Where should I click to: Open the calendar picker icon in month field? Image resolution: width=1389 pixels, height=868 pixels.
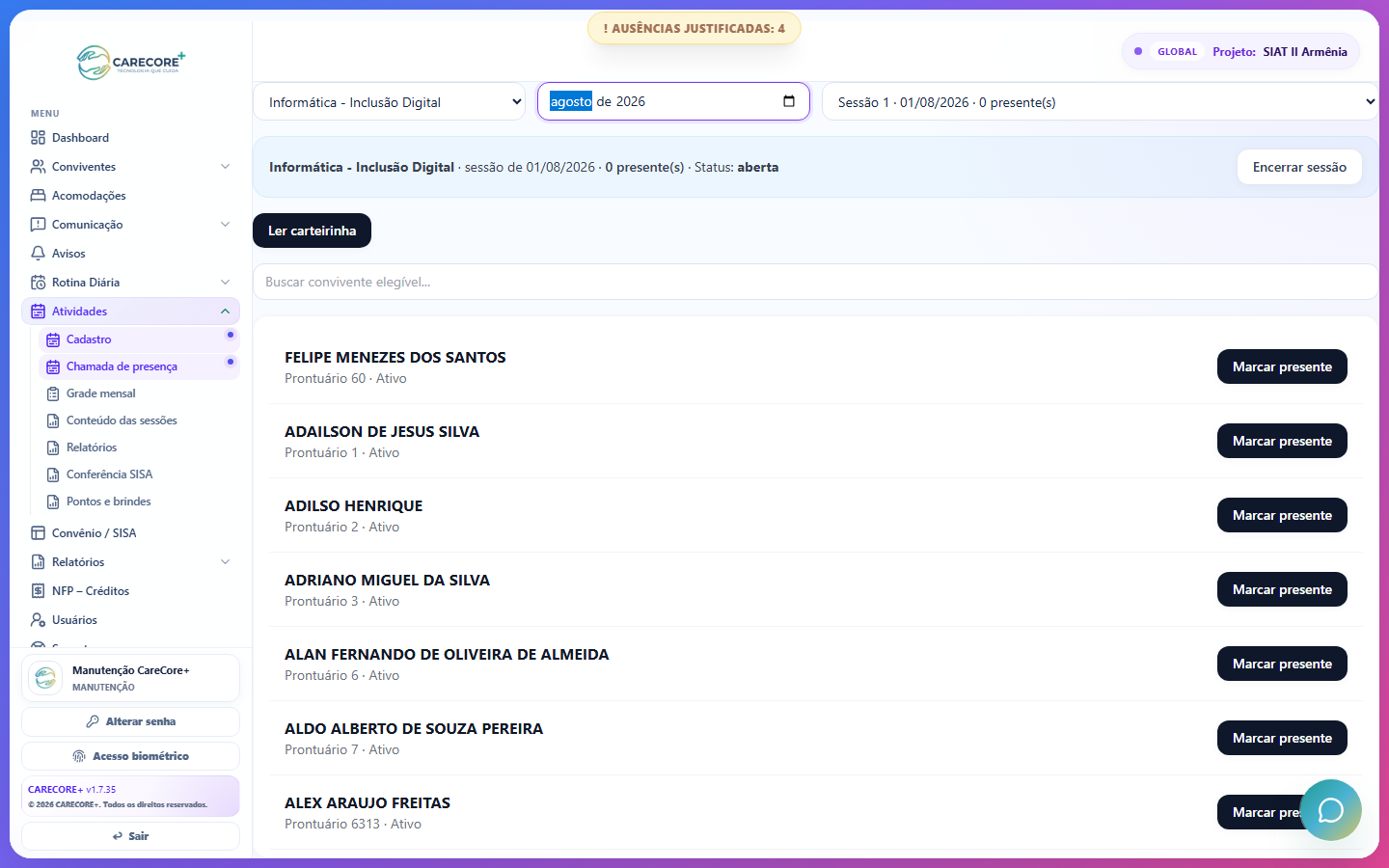(789, 101)
